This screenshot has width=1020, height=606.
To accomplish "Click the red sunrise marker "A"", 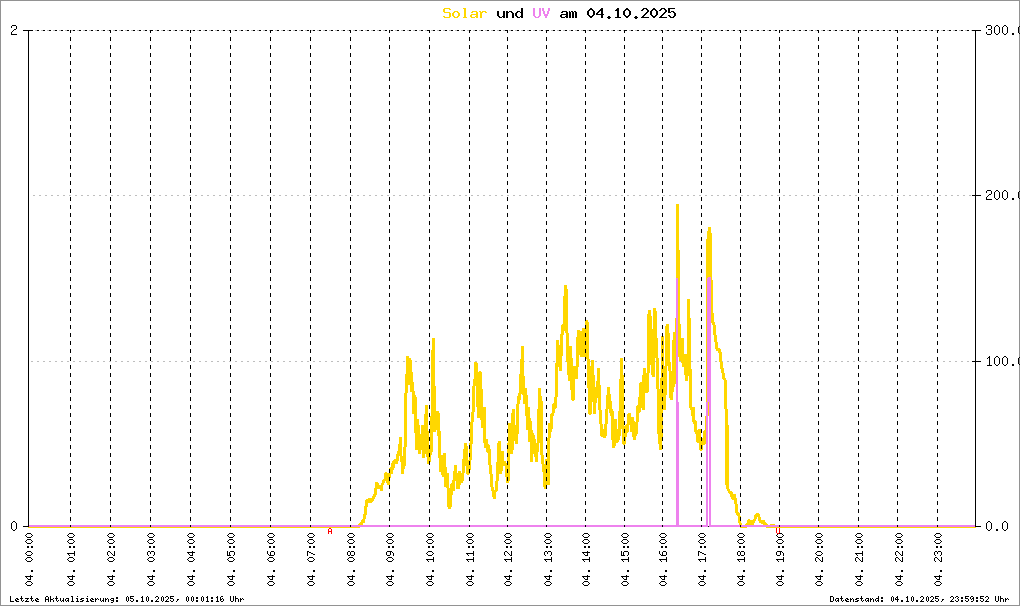I will [330, 531].
